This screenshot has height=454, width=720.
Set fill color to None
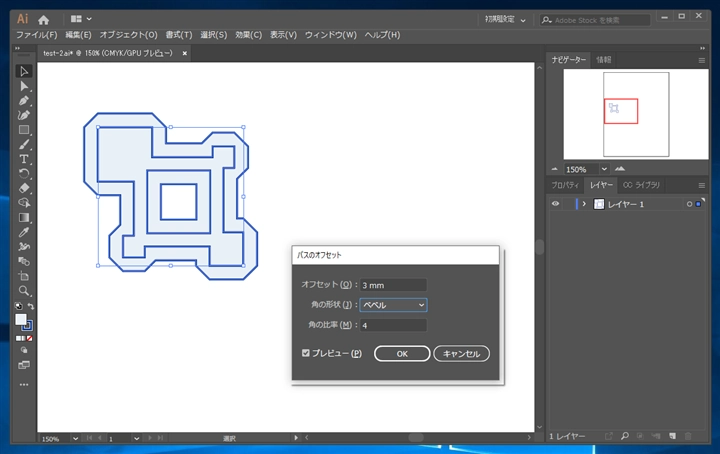(x=30, y=338)
